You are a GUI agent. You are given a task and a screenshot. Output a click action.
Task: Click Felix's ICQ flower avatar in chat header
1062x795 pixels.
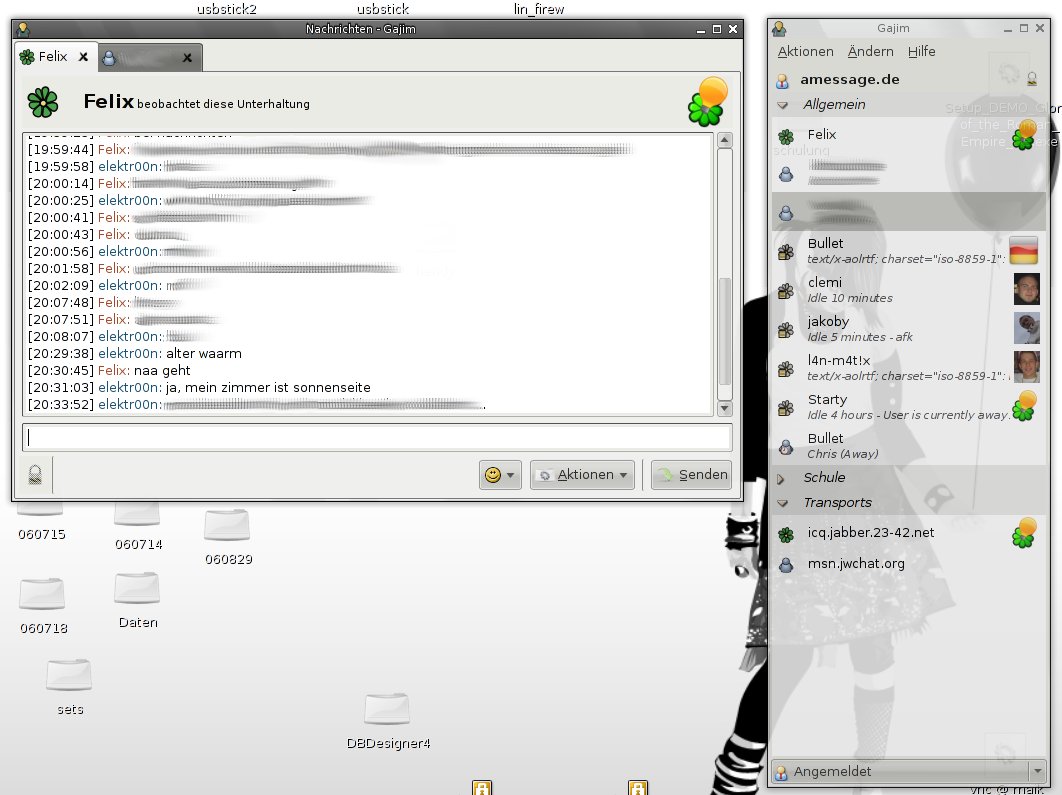click(42, 102)
